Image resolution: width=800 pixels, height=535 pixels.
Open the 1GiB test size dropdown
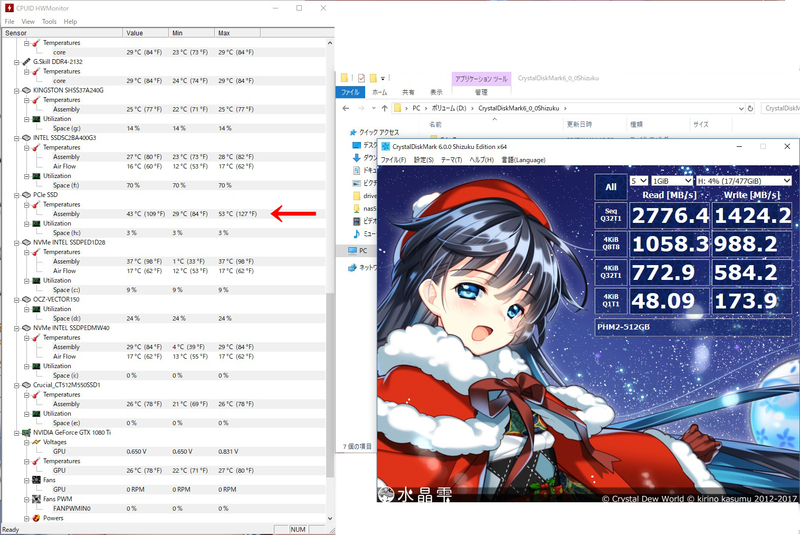(672, 181)
